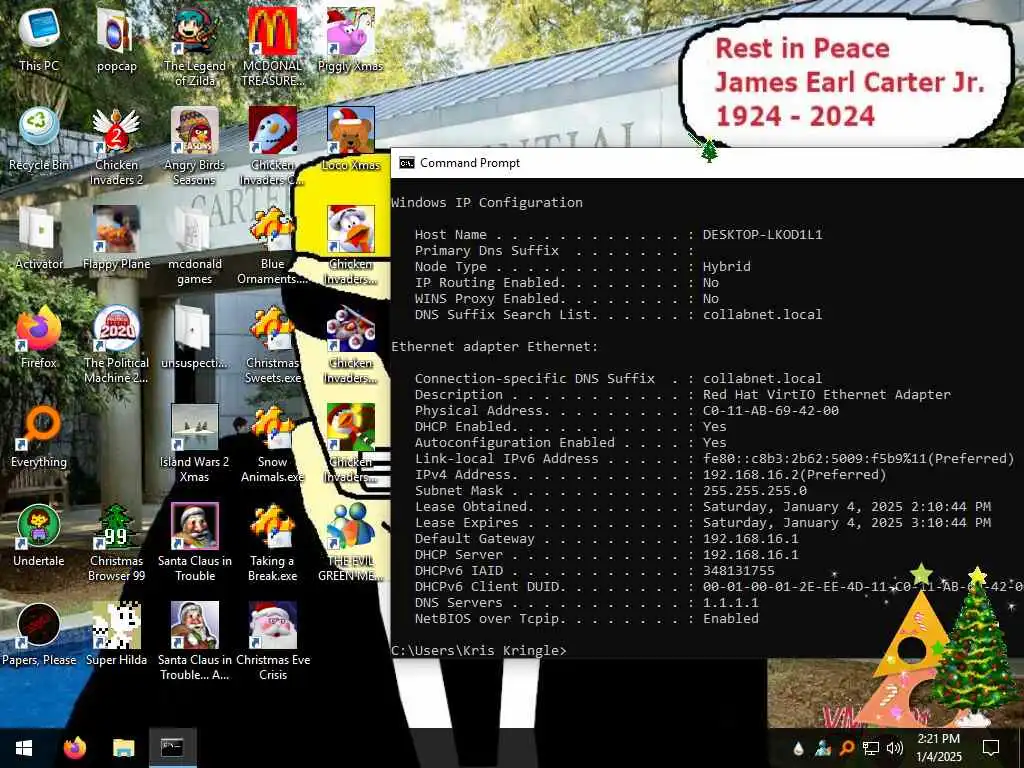Viewport: 1024px width, 768px height.
Task: Select the unsuspecti... file icon
Action: tap(195, 337)
